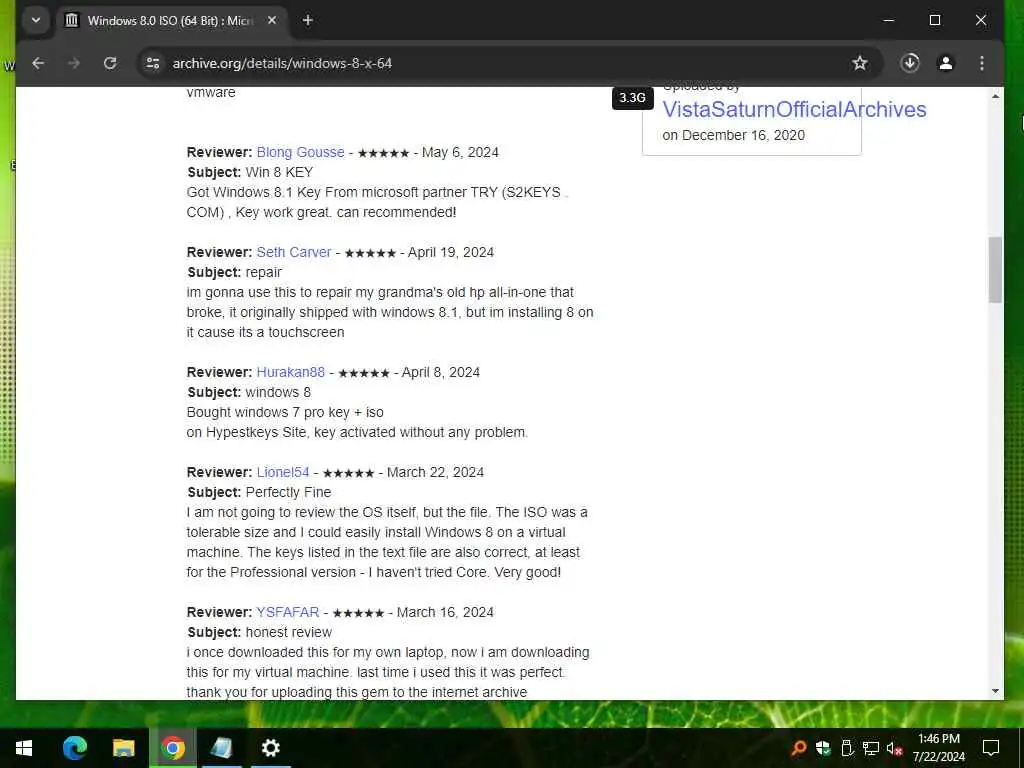Open the network tray icon
Screen dimensions: 1024x768
[x=870, y=748]
